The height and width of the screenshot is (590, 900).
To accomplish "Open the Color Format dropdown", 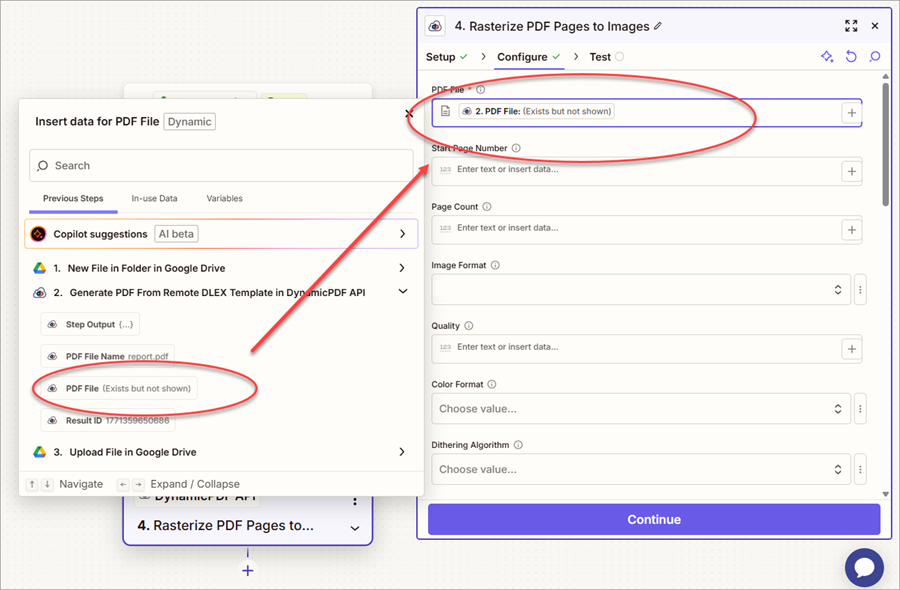I will [x=640, y=409].
